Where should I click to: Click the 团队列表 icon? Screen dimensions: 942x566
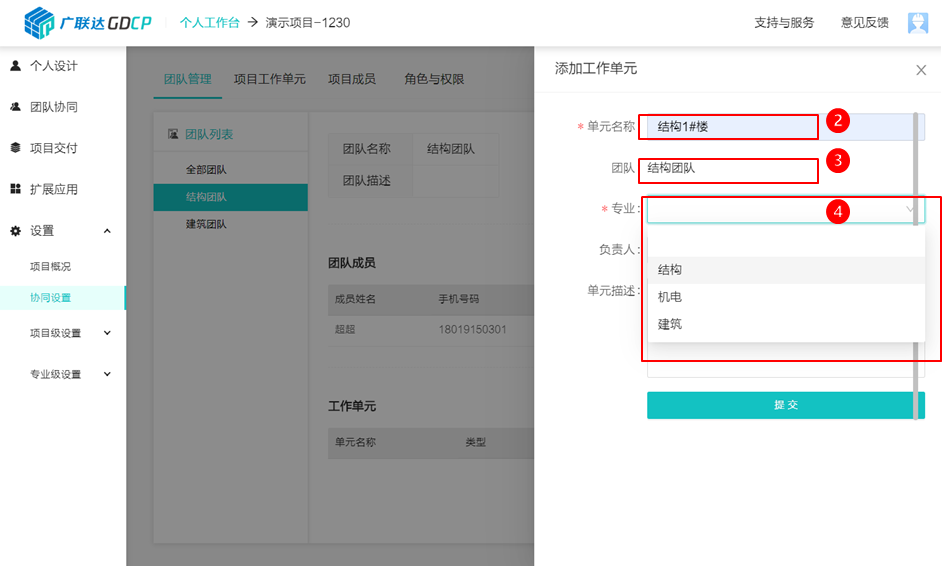tap(173, 134)
